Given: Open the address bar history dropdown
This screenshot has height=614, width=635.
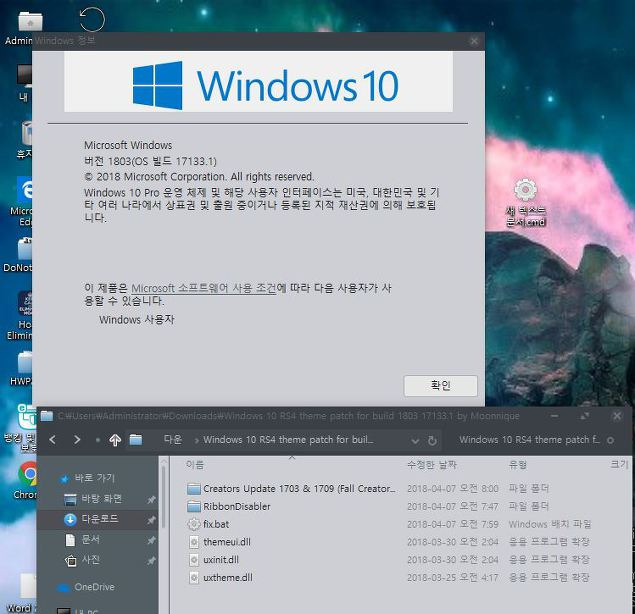Looking at the screenshot, I should click(x=415, y=441).
